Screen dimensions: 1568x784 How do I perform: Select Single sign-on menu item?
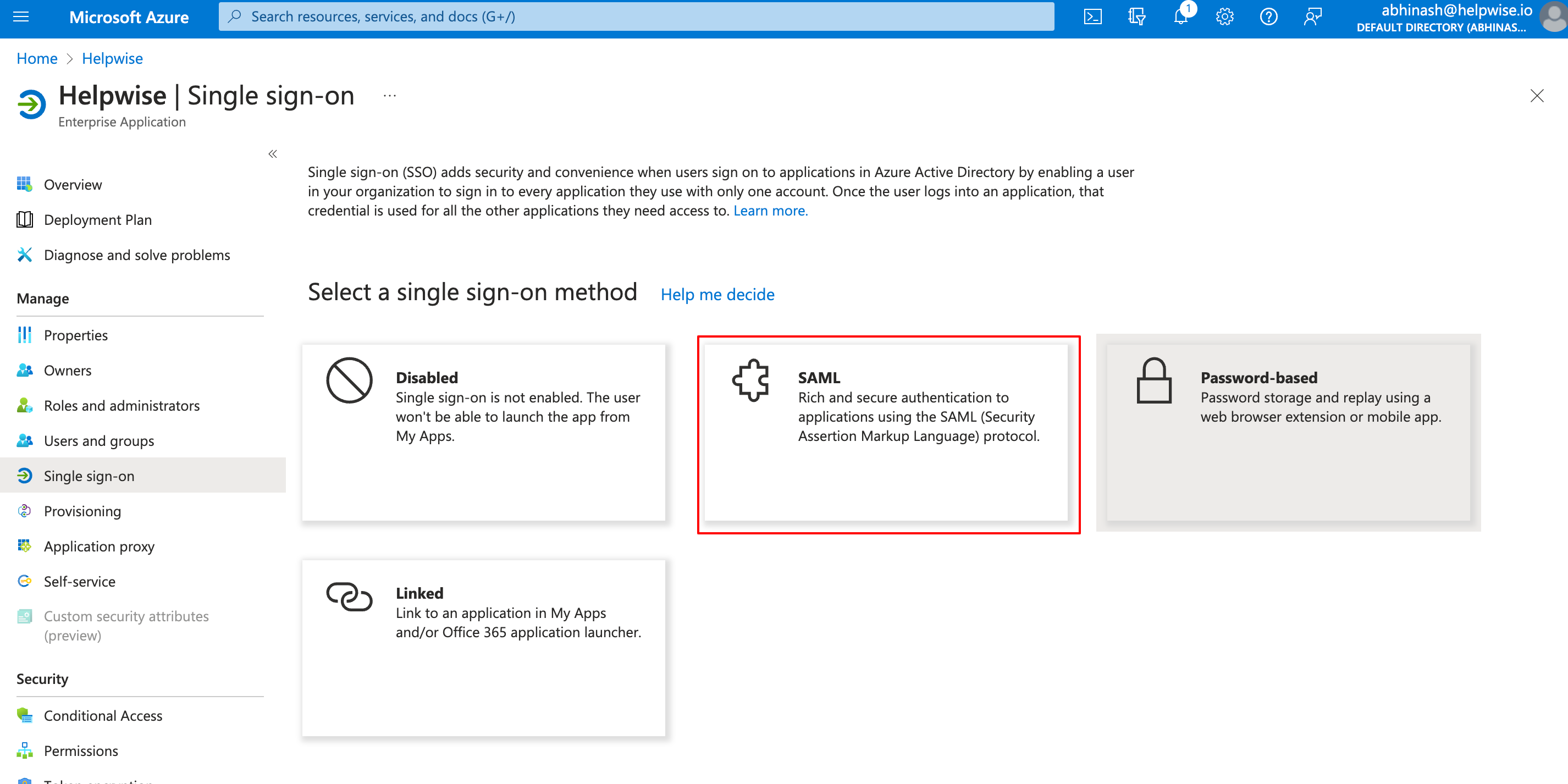(143, 476)
